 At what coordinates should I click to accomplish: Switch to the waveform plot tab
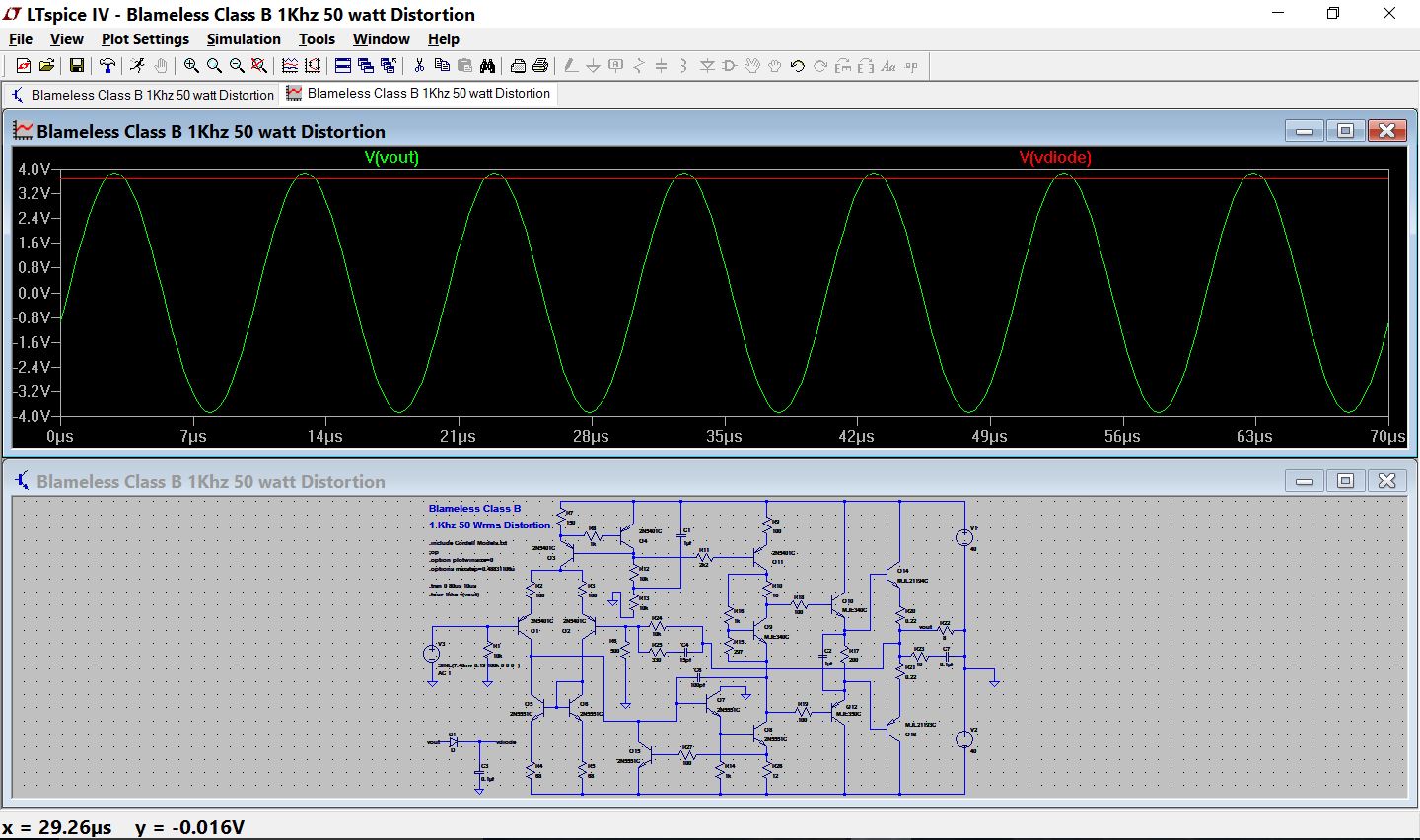pyautogui.click(x=418, y=94)
